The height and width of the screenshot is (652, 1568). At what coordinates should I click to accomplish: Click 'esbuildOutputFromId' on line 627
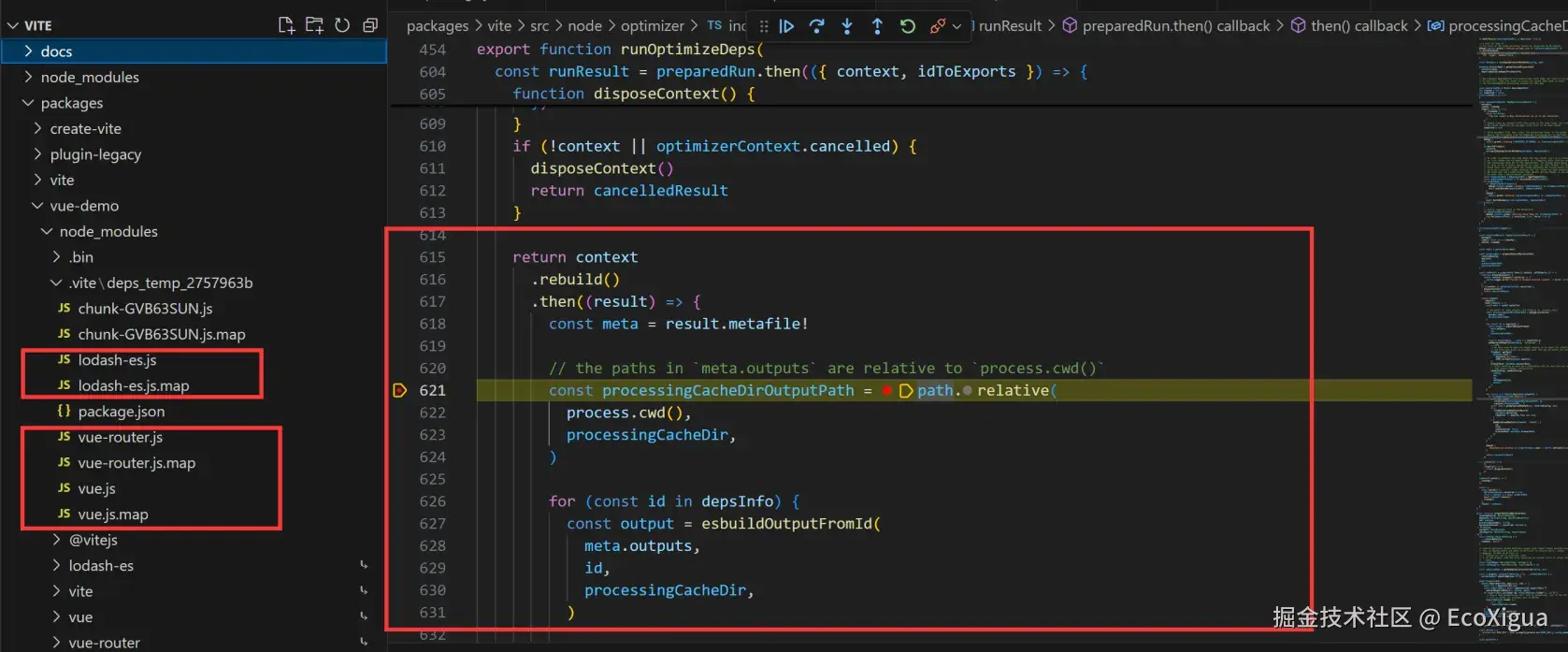(x=786, y=524)
